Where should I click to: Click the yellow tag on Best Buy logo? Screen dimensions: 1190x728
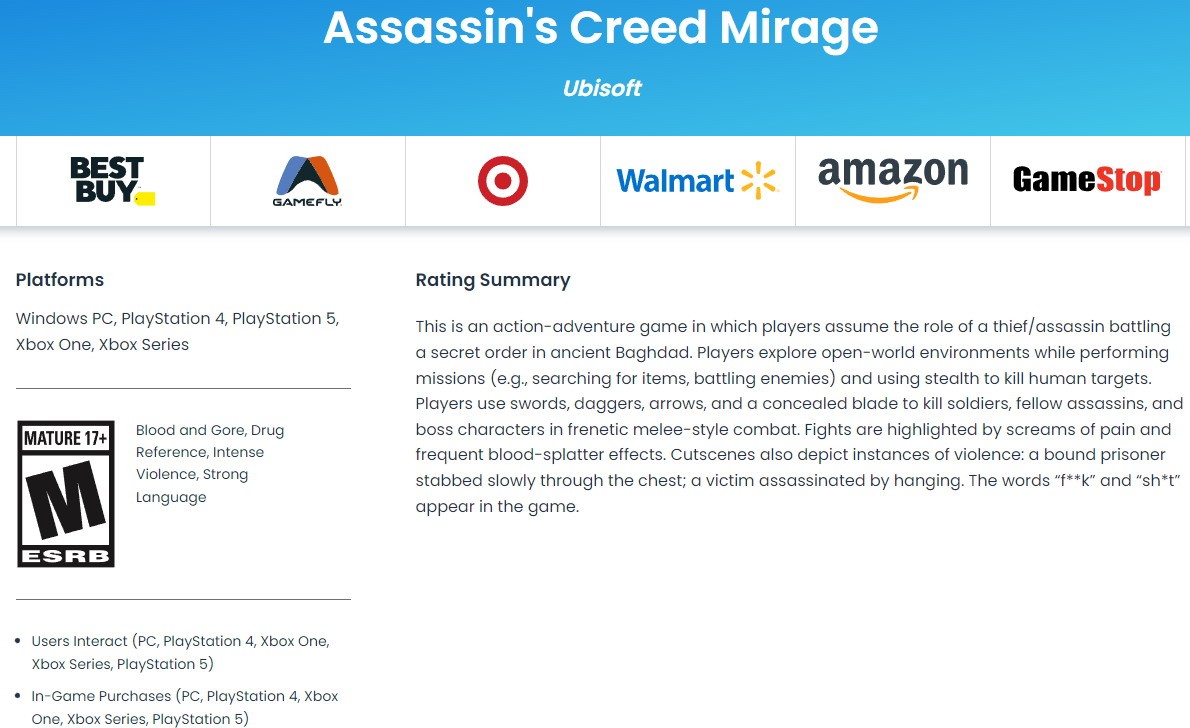(x=145, y=199)
